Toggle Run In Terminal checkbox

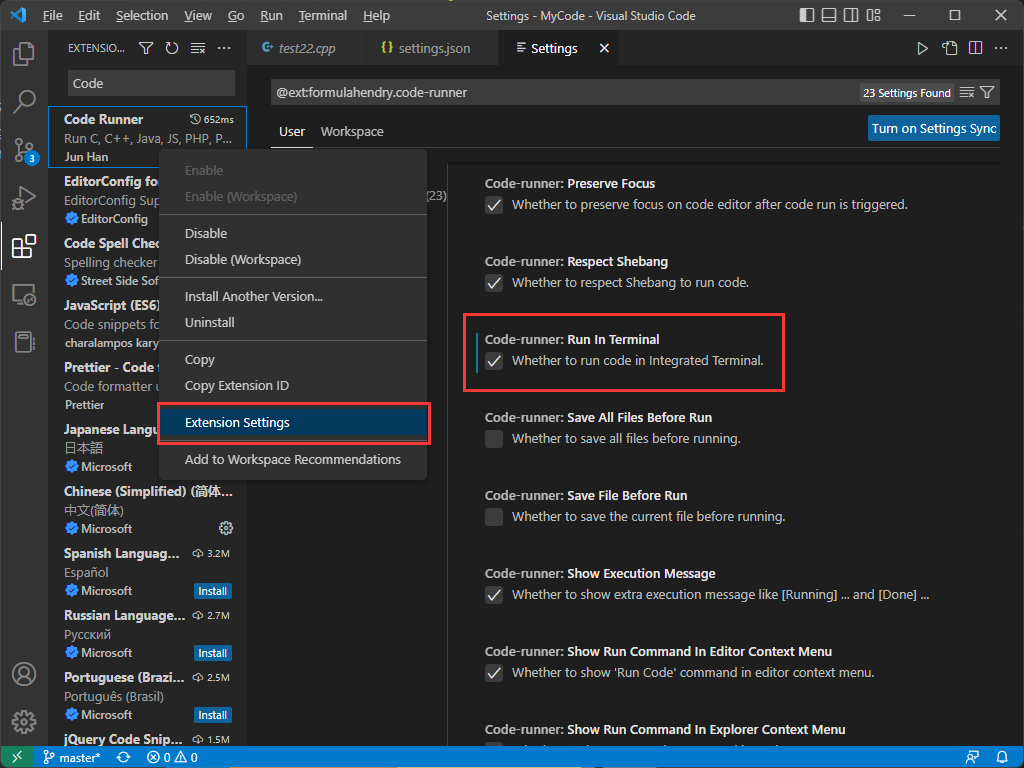[x=494, y=361]
